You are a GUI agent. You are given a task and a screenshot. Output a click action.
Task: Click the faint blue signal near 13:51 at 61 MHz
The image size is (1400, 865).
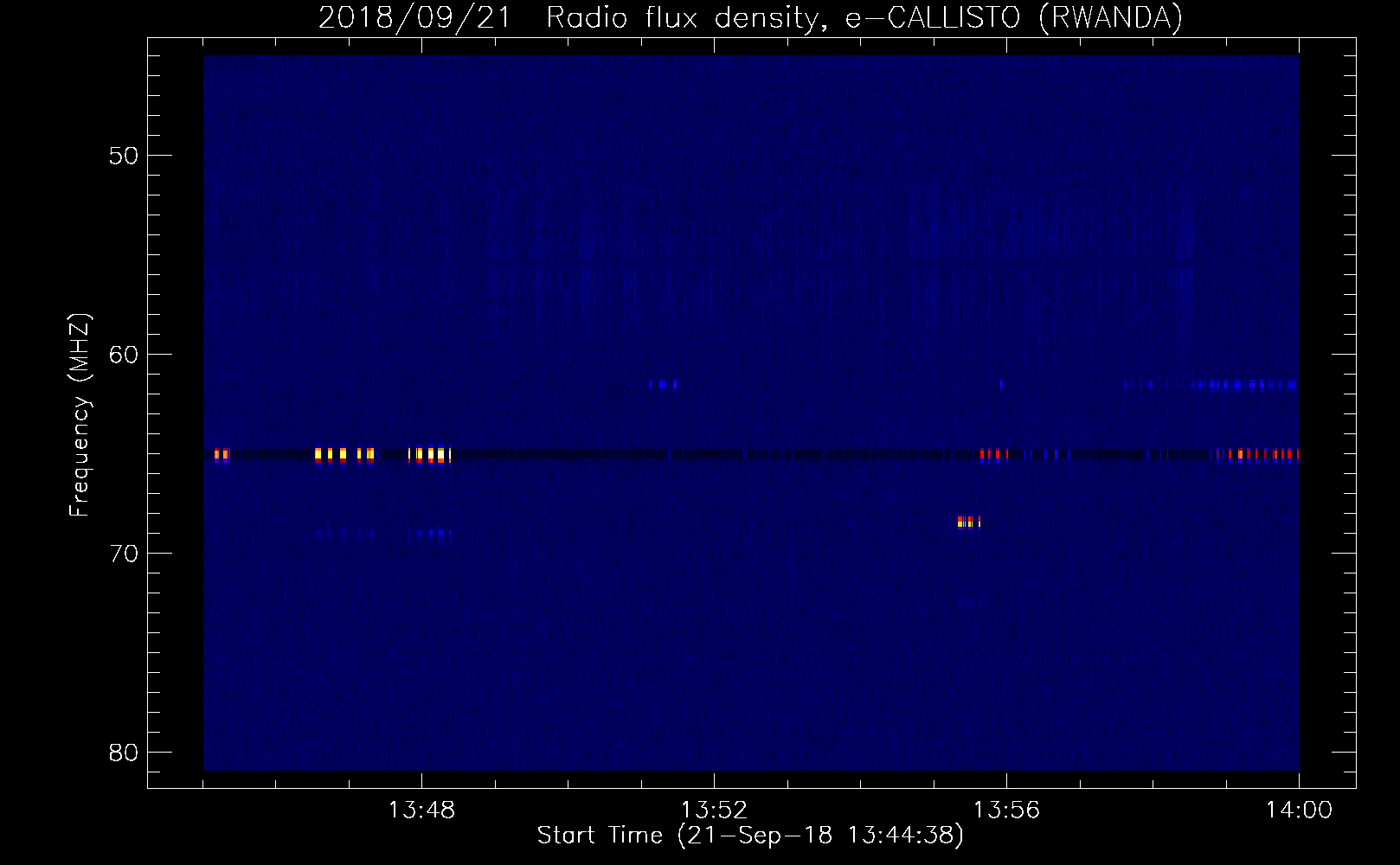point(663,384)
